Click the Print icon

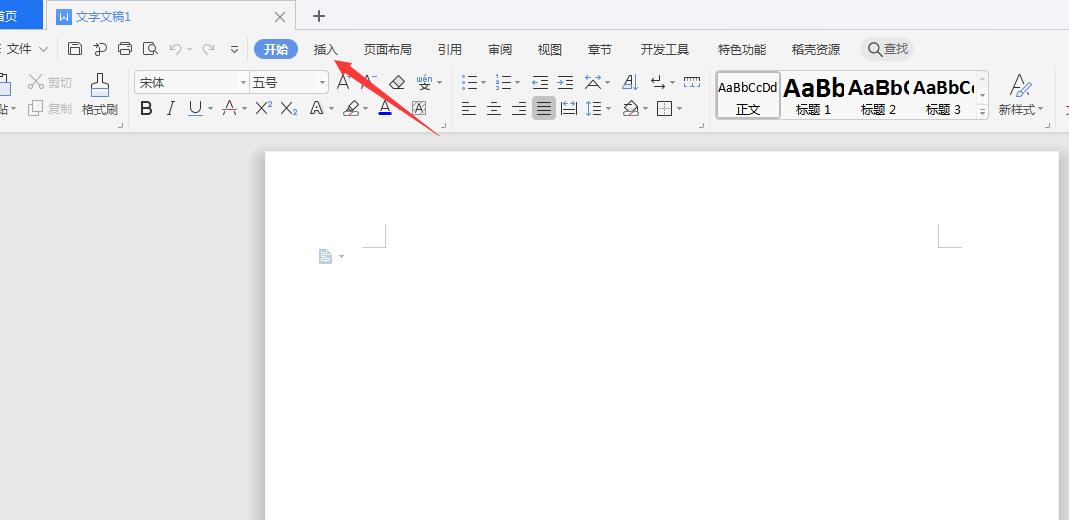[x=125, y=49]
